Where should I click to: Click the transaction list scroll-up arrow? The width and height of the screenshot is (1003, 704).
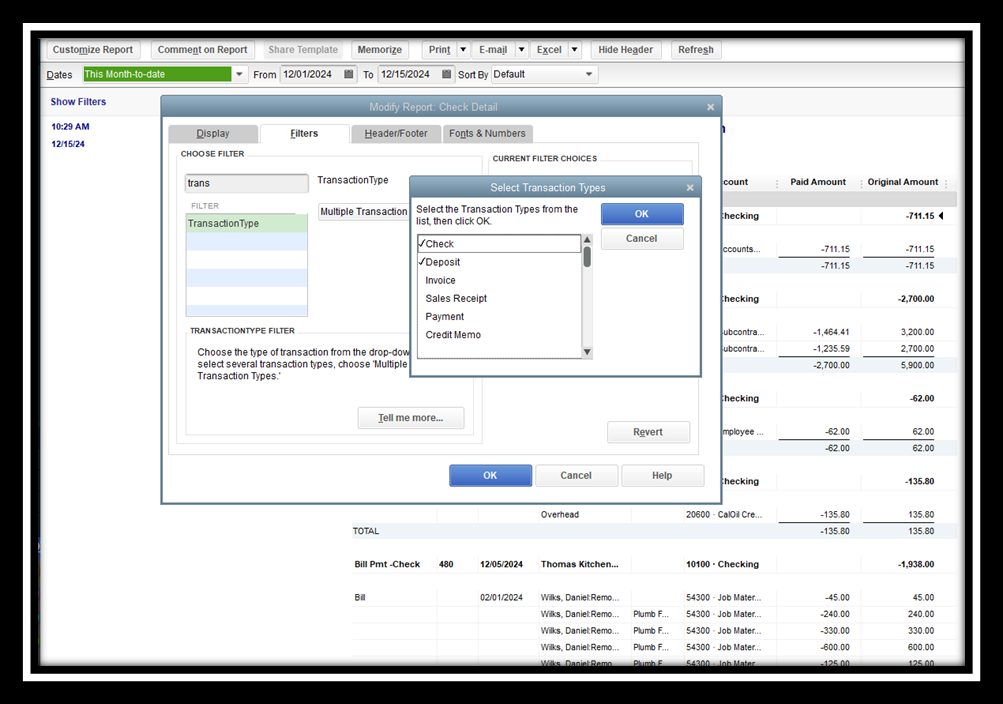(587, 240)
